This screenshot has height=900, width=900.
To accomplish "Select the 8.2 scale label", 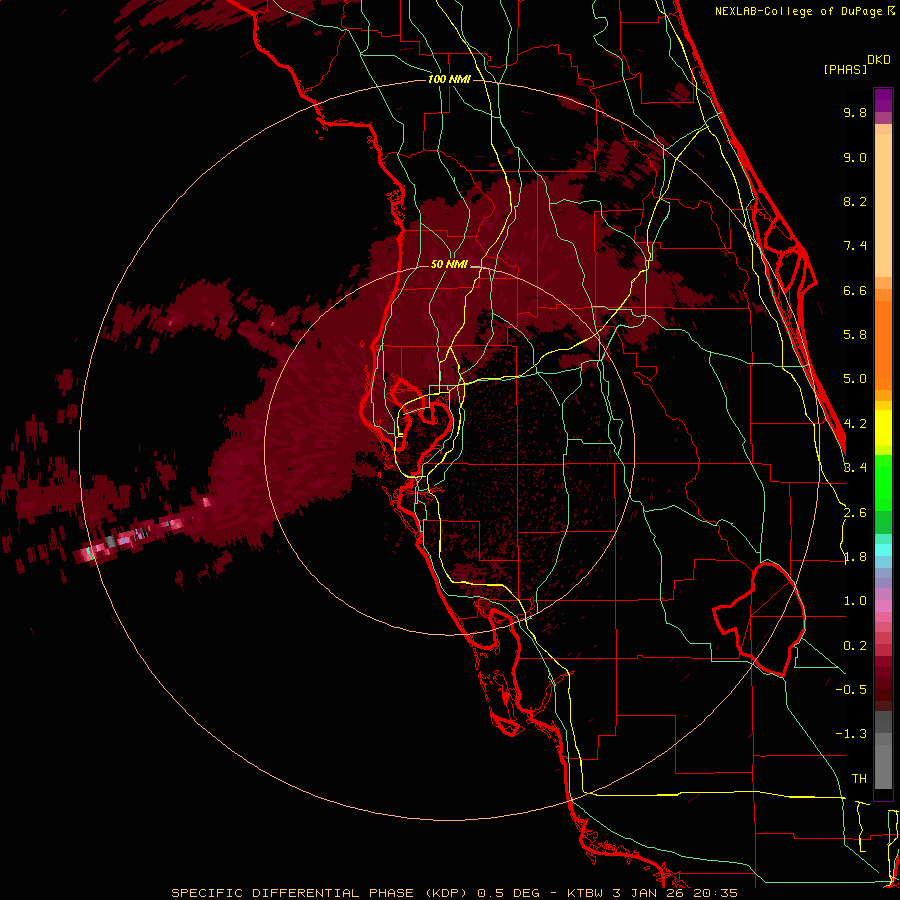I will (x=855, y=201).
